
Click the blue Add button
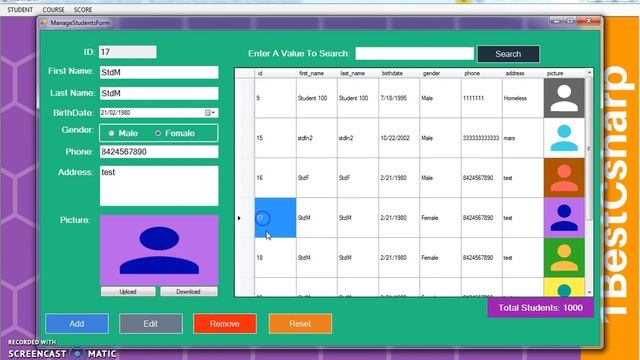[77, 324]
